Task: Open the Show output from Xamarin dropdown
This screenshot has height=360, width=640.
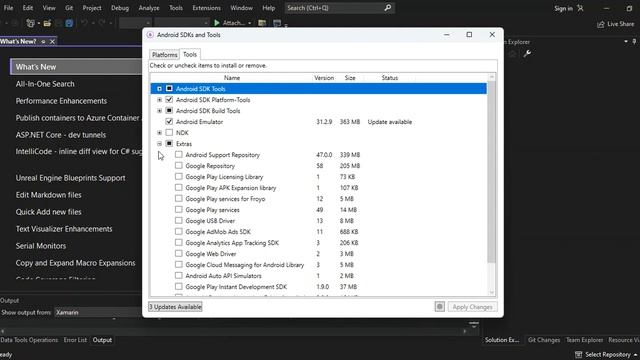Action: pos(99,312)
